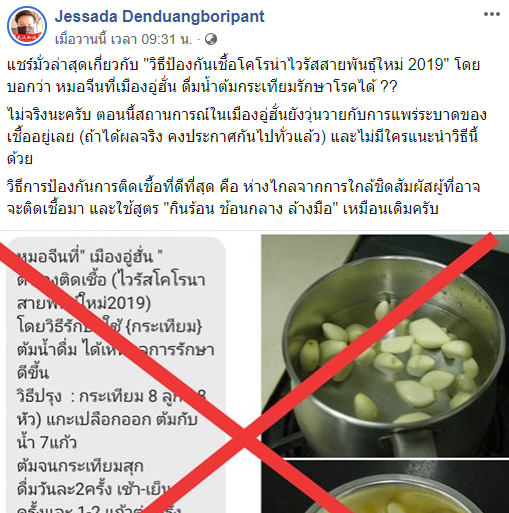Click the {กระเทียม} text in the chat image

[x=164, y=327]
